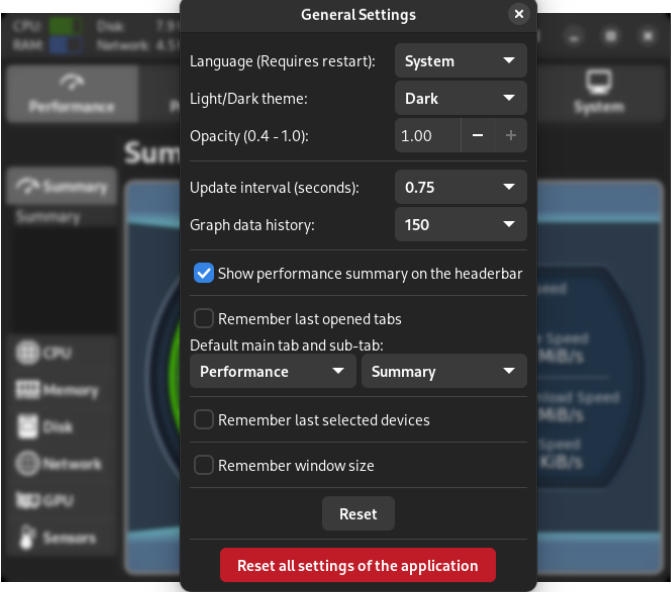Increase opacity with the plus button
671x592 pixels.
(x=511, y=136)
